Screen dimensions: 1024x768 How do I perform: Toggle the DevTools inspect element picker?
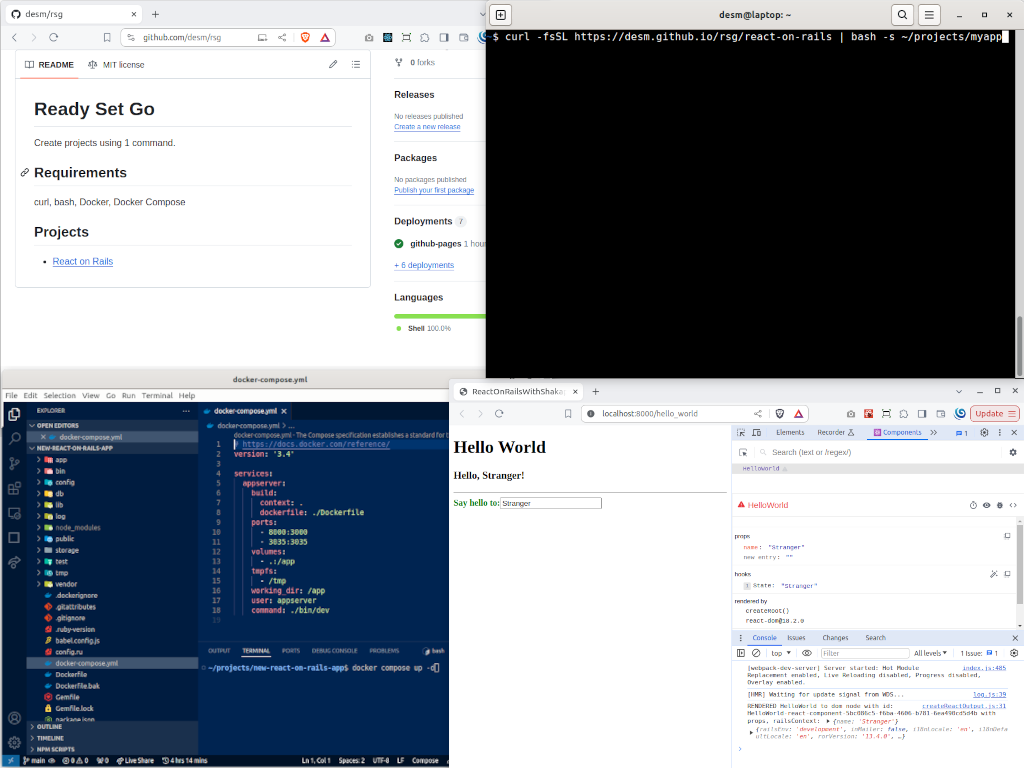tap(741, 432)
